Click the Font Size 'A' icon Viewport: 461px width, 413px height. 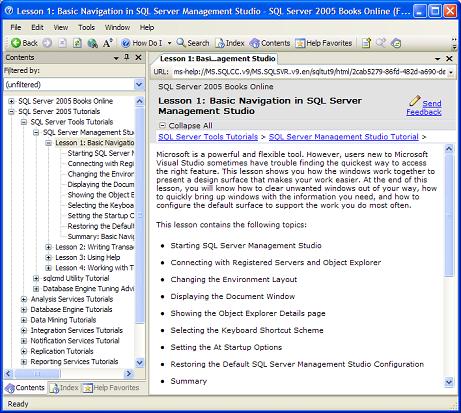[x=107, y=43]
